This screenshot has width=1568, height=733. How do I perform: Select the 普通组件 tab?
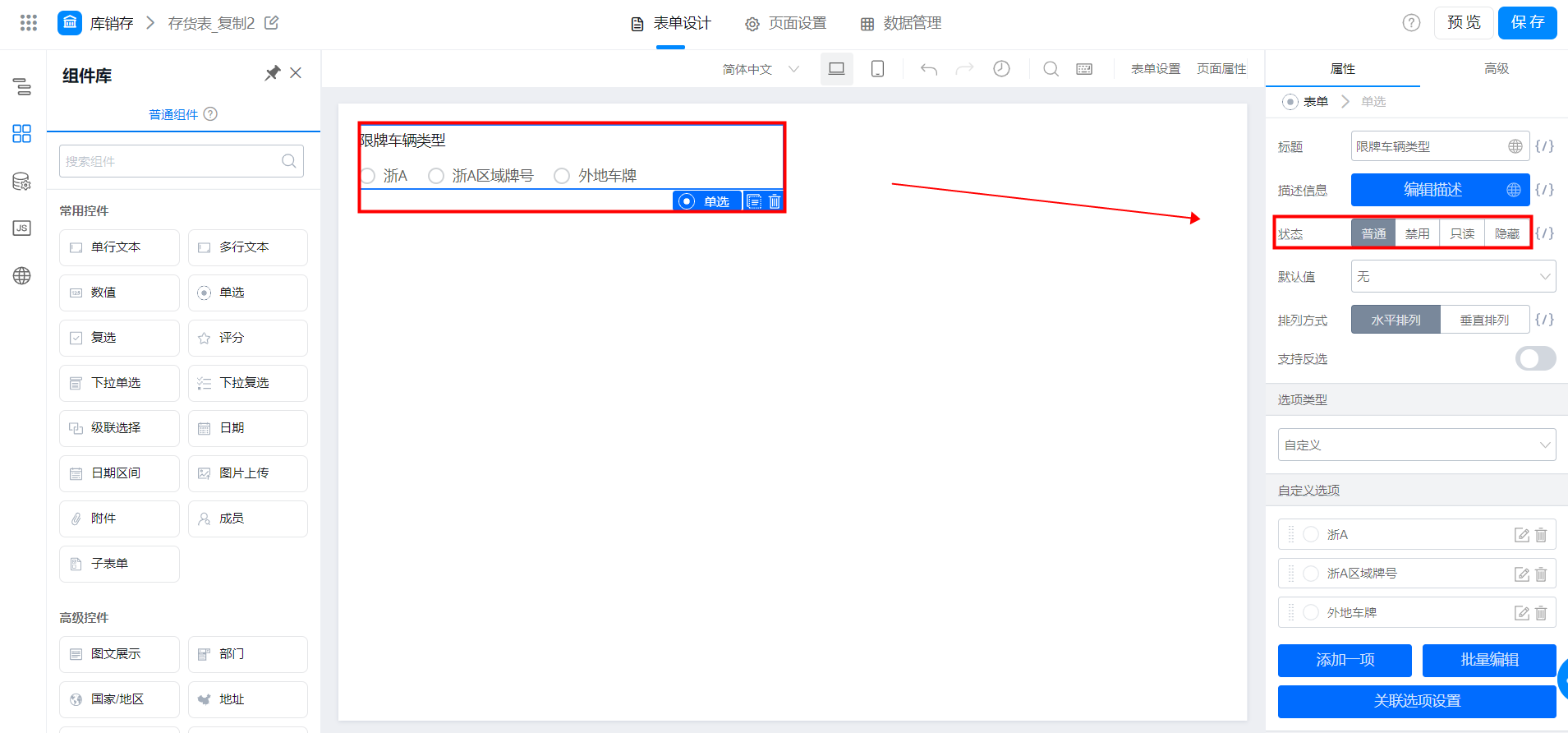pos(173,114)
